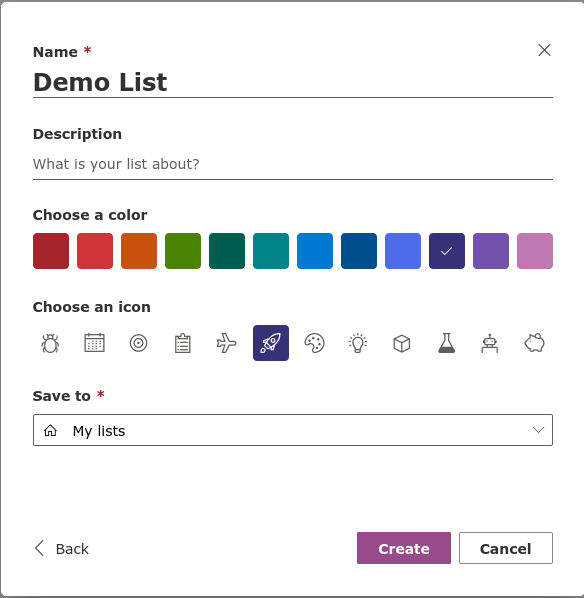Screen dimensions: 584x598
Task: Choose the clipboard list icon
Action: click(183, 343)
